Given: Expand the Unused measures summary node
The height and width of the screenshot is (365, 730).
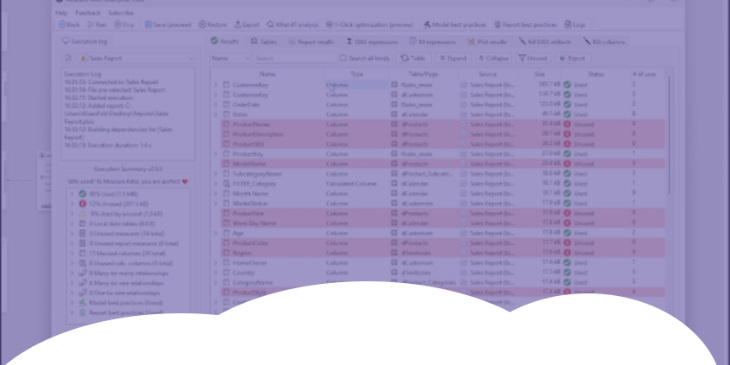Looking at the screenshot, I should 72,234.
